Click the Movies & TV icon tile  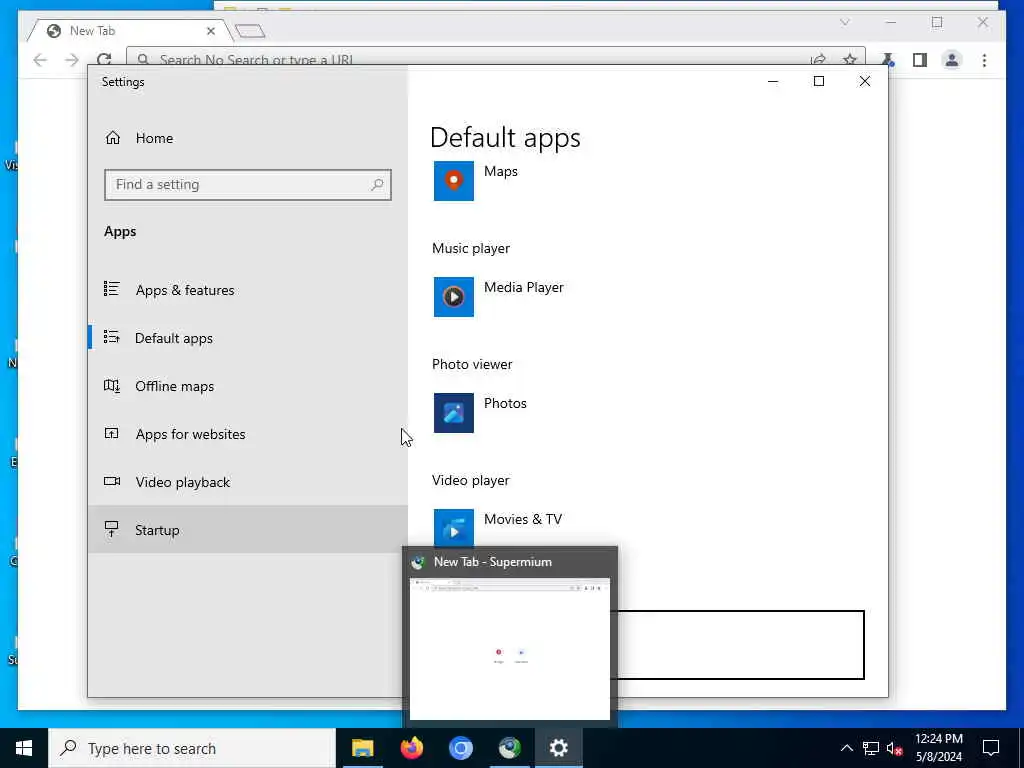coord(454,528)
